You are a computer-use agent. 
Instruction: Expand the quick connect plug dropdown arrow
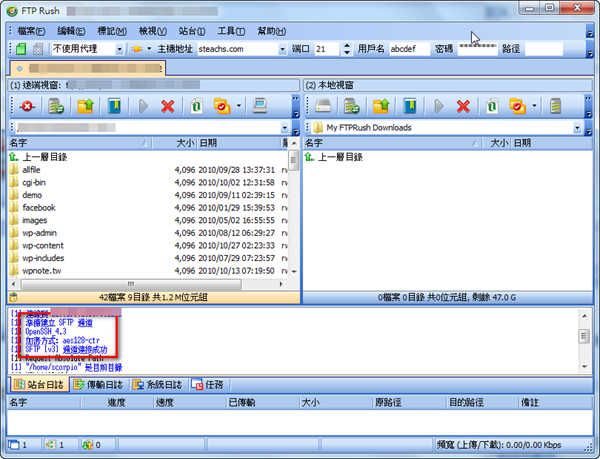coord(149,49)
